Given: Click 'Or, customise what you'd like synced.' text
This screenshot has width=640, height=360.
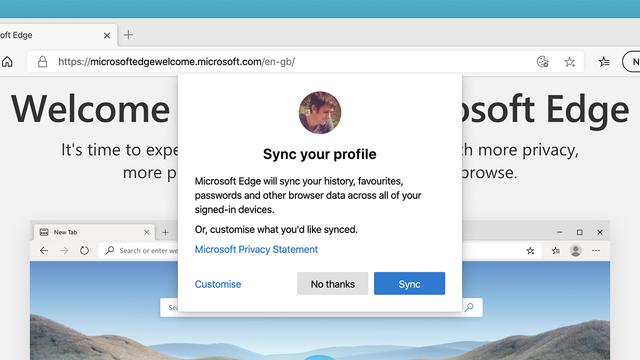Looking at the screenshot, I should (x=276, y=229).
